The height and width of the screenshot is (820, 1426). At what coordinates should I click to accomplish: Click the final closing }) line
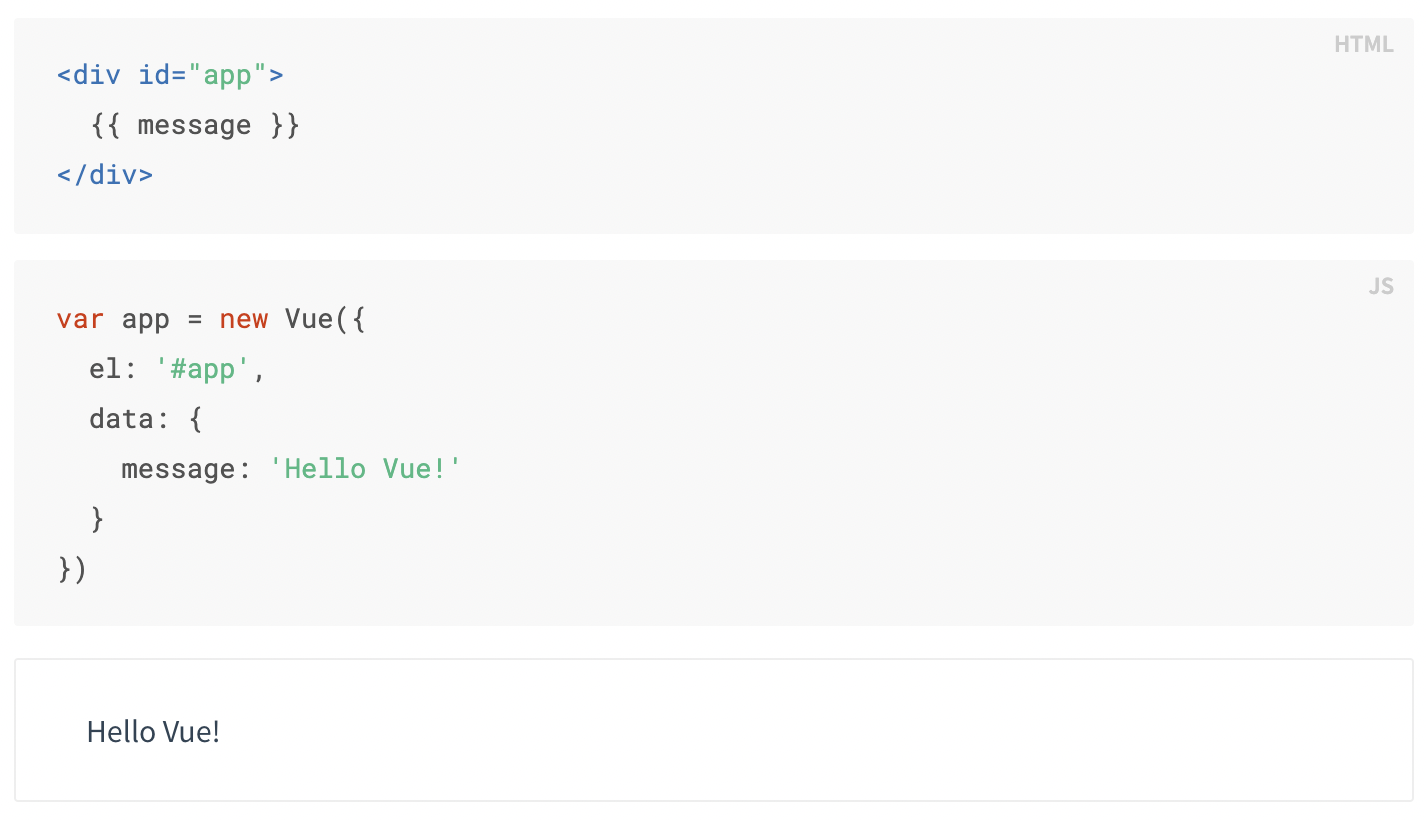pos(72,569)
